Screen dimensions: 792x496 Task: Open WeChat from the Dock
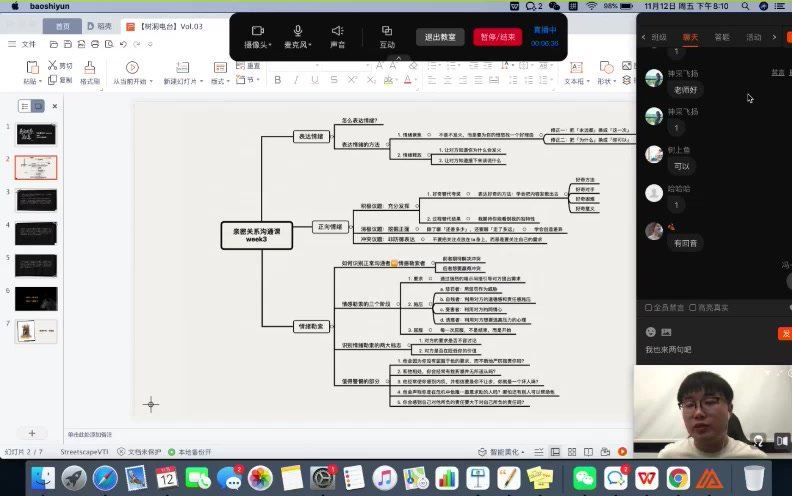coord(584,478)
